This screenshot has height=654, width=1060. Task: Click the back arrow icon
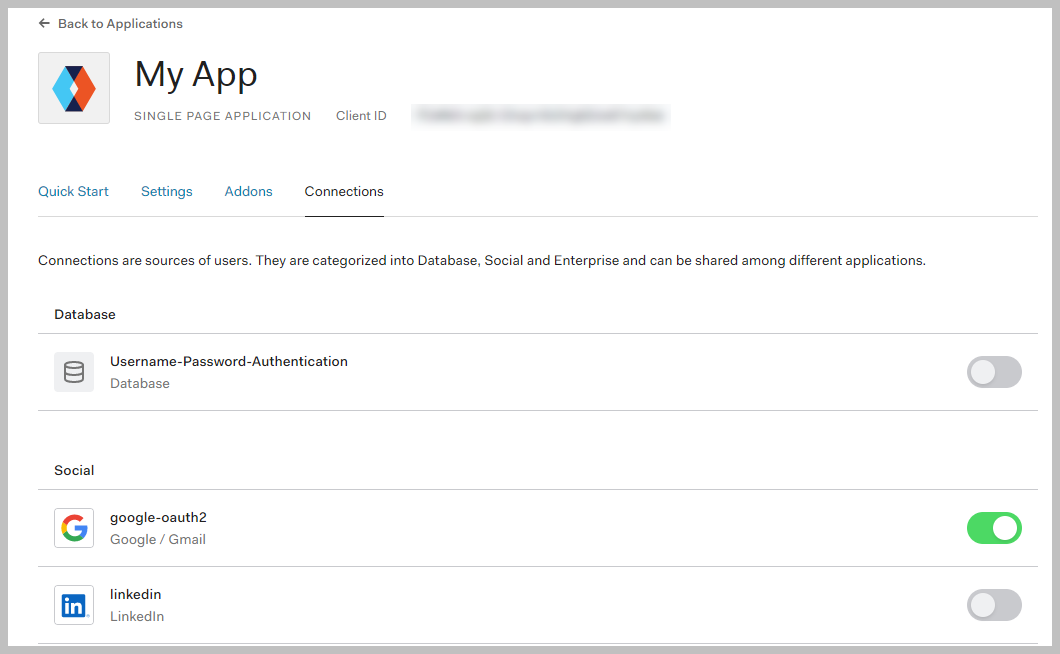(x=44, y=23)
